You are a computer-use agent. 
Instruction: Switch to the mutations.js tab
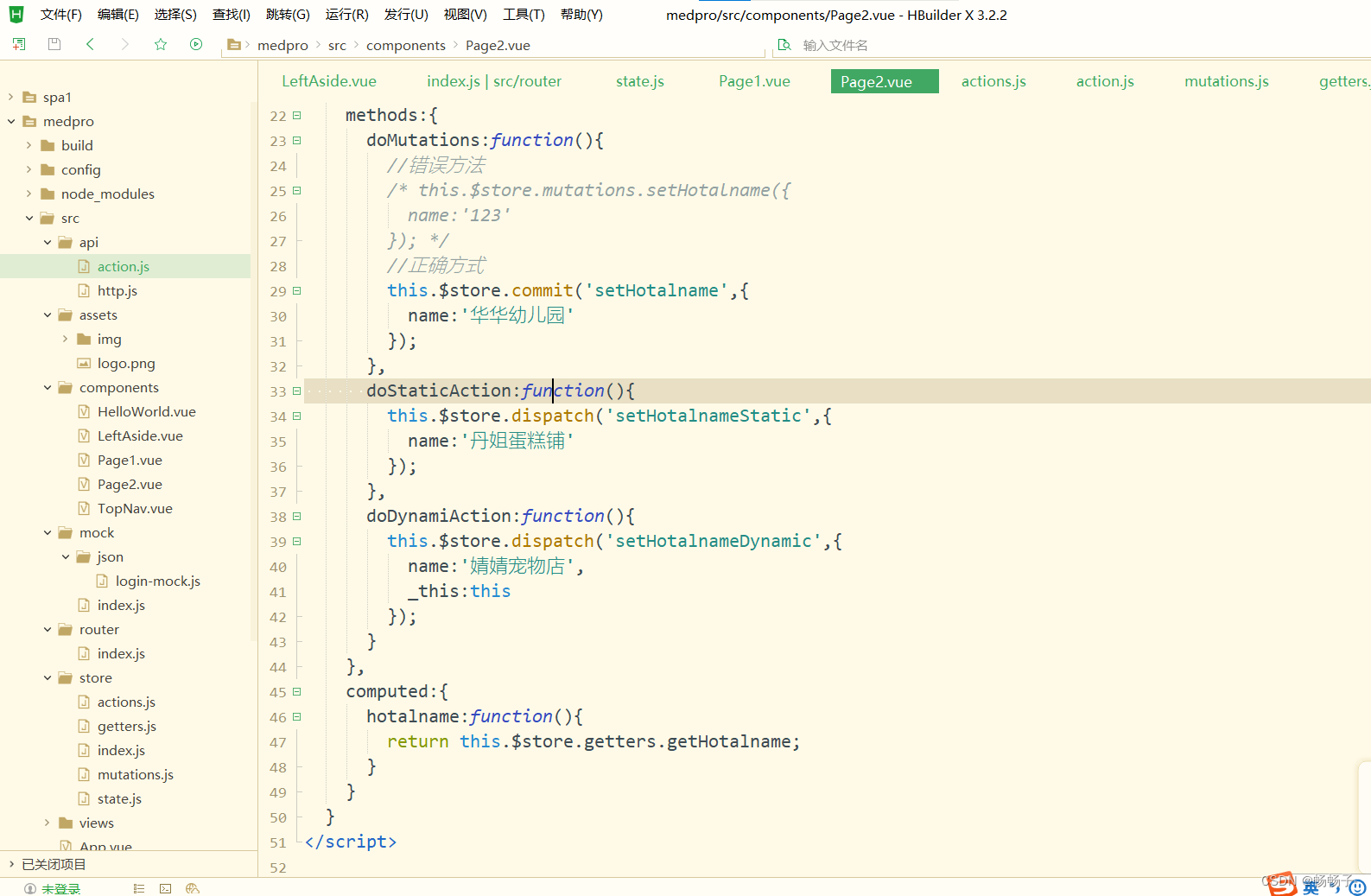1227,81
